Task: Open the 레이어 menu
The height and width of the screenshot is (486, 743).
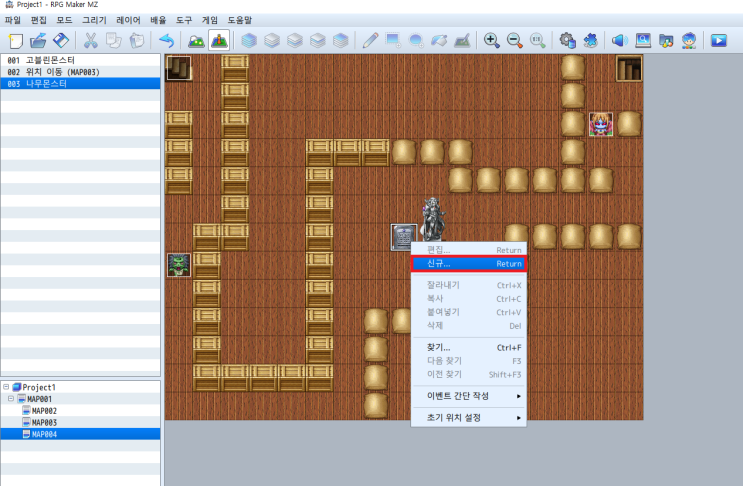Action: tap(128, 20)
